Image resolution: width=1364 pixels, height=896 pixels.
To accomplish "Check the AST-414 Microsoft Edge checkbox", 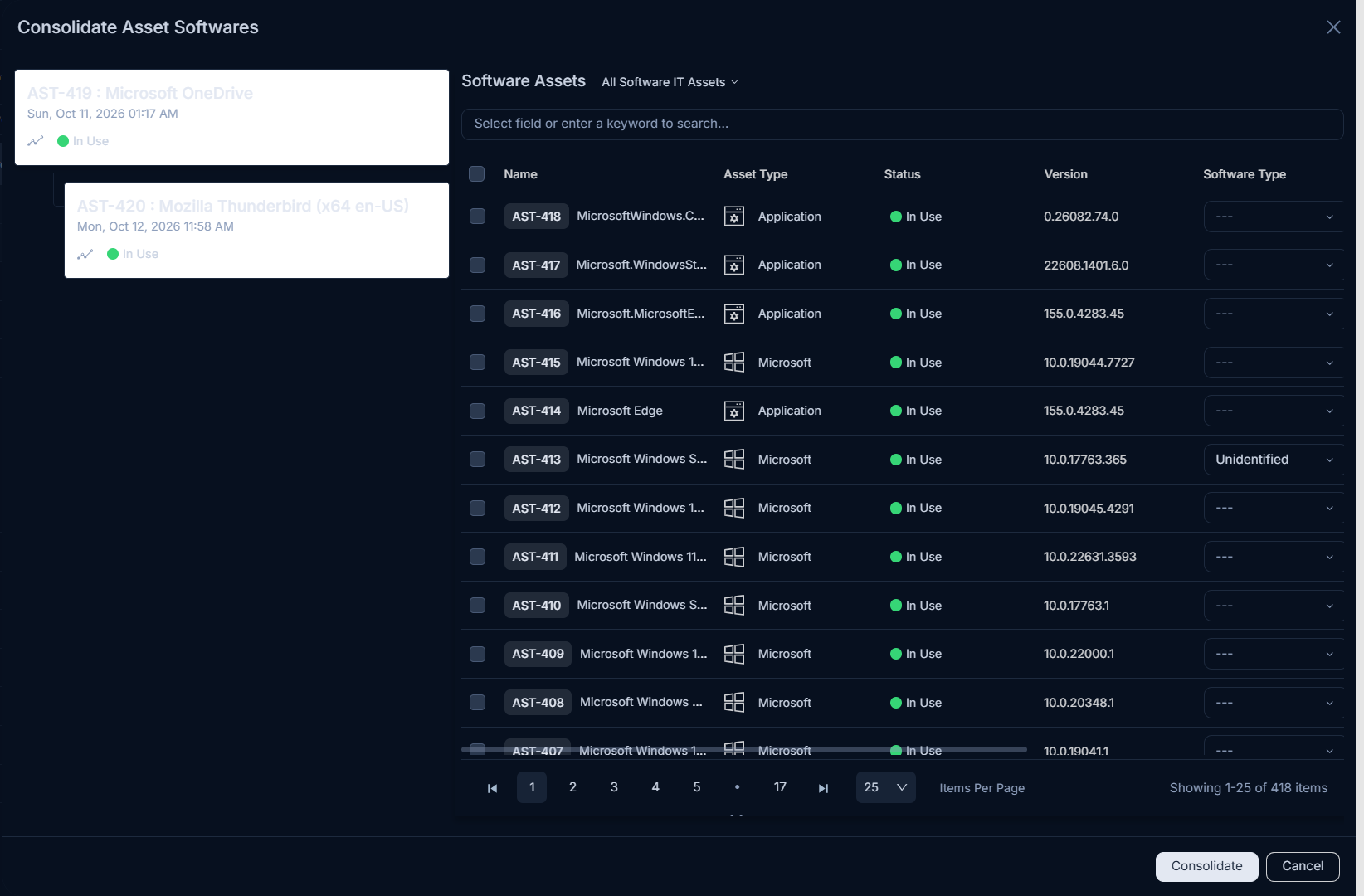I will [x=477, y=411].
